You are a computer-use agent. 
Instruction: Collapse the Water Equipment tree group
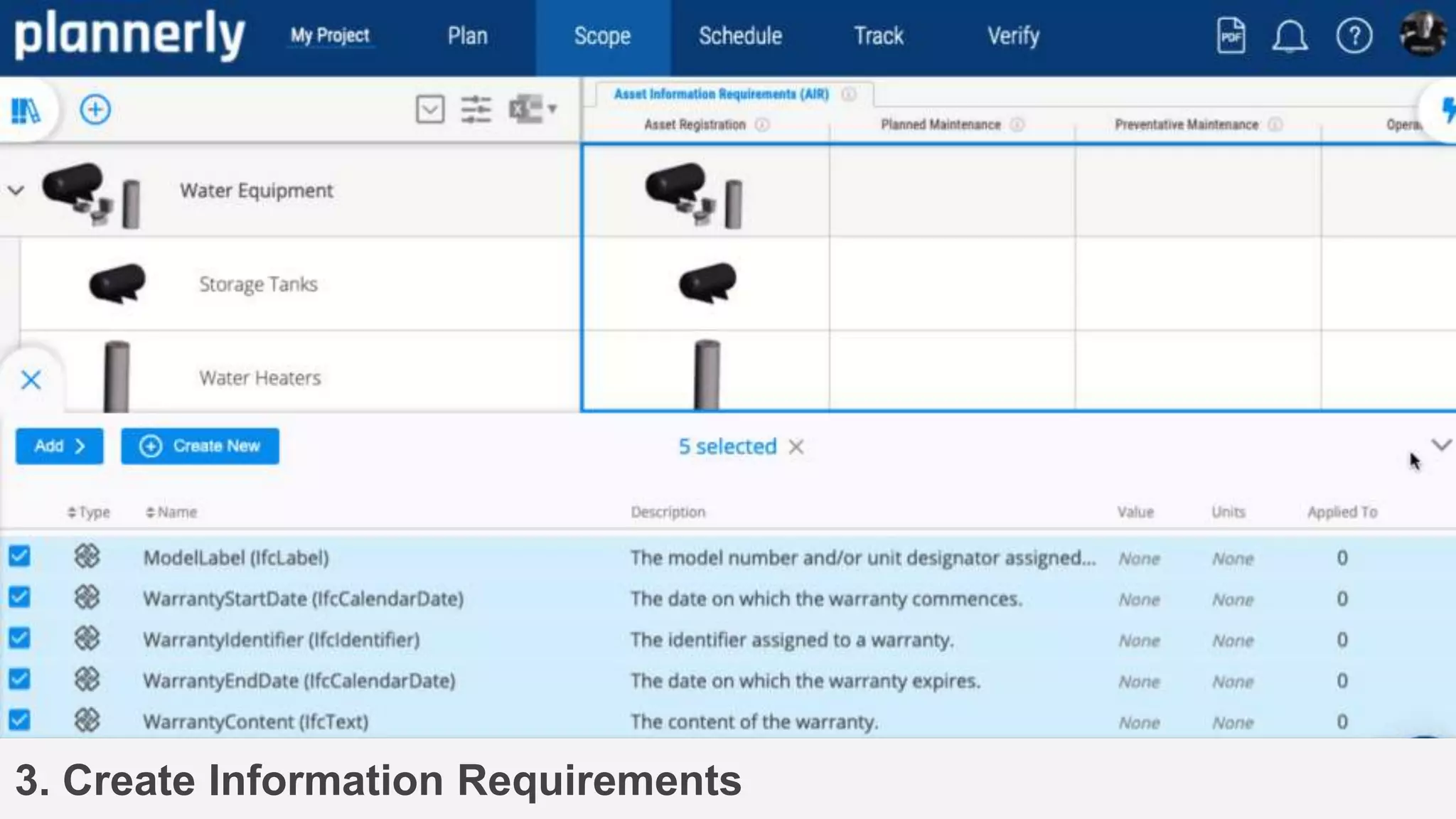[16, 191]
